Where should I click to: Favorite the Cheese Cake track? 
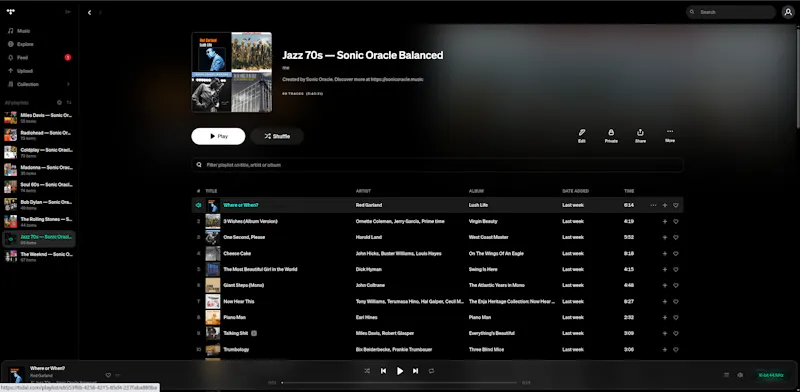[676, 254]
